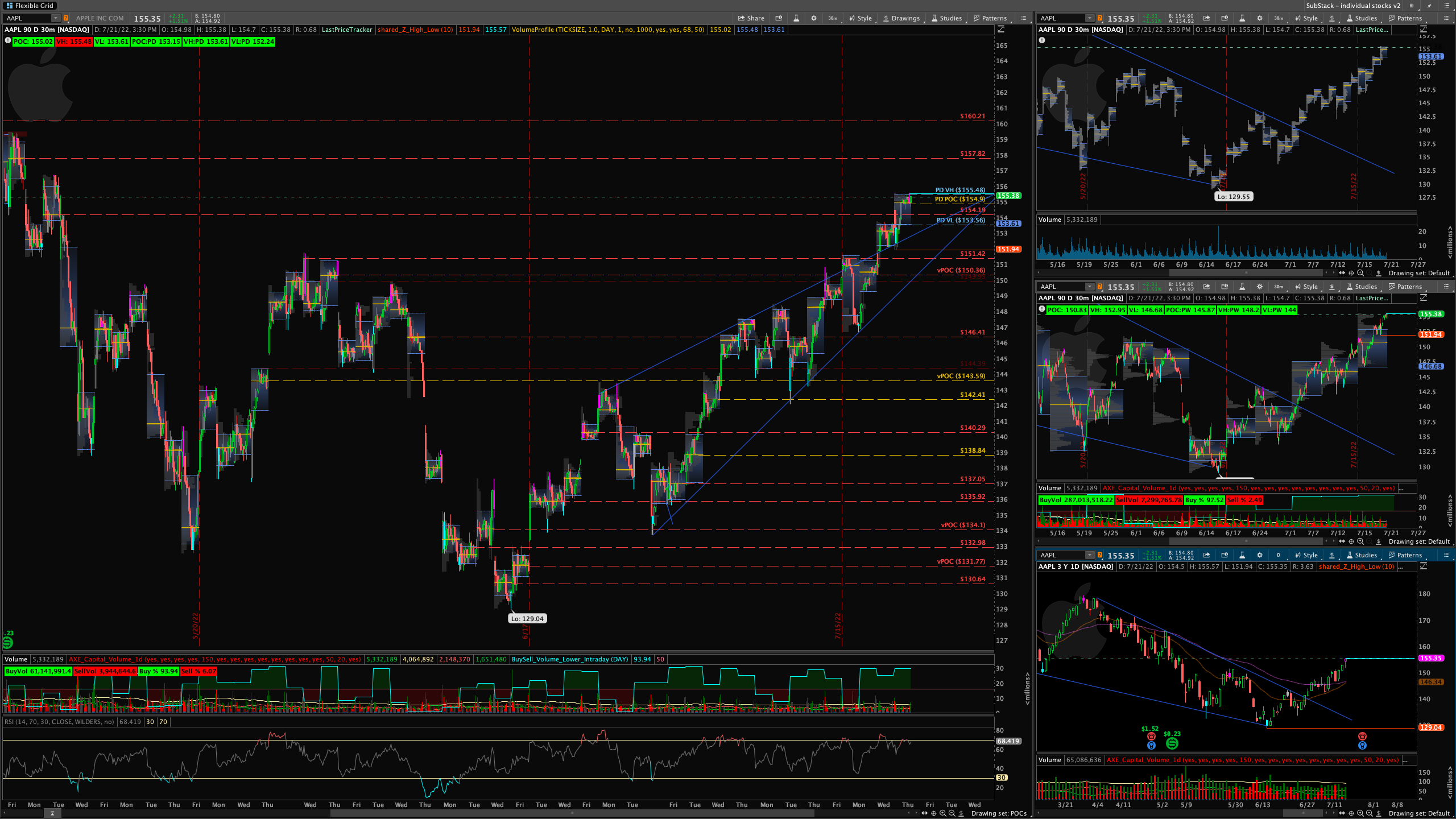Toggle the left sidebar expand arrow at bottom-left
The image size is (1456, 819).
click(x=52, y=814)
